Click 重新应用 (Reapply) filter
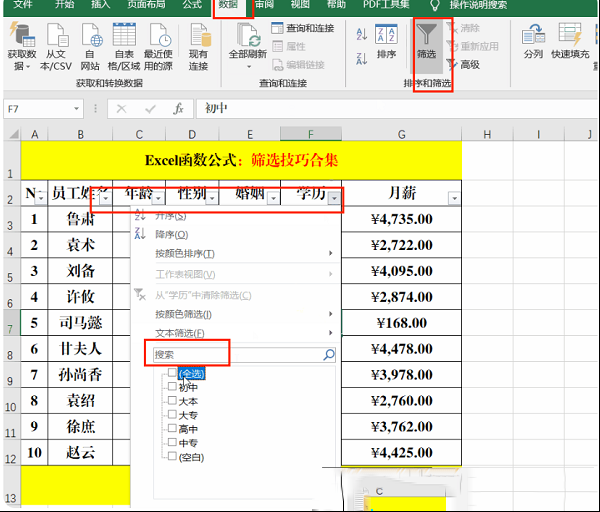Screen dimensions: 600x512 pyautogui.click(x=473, y=46)
